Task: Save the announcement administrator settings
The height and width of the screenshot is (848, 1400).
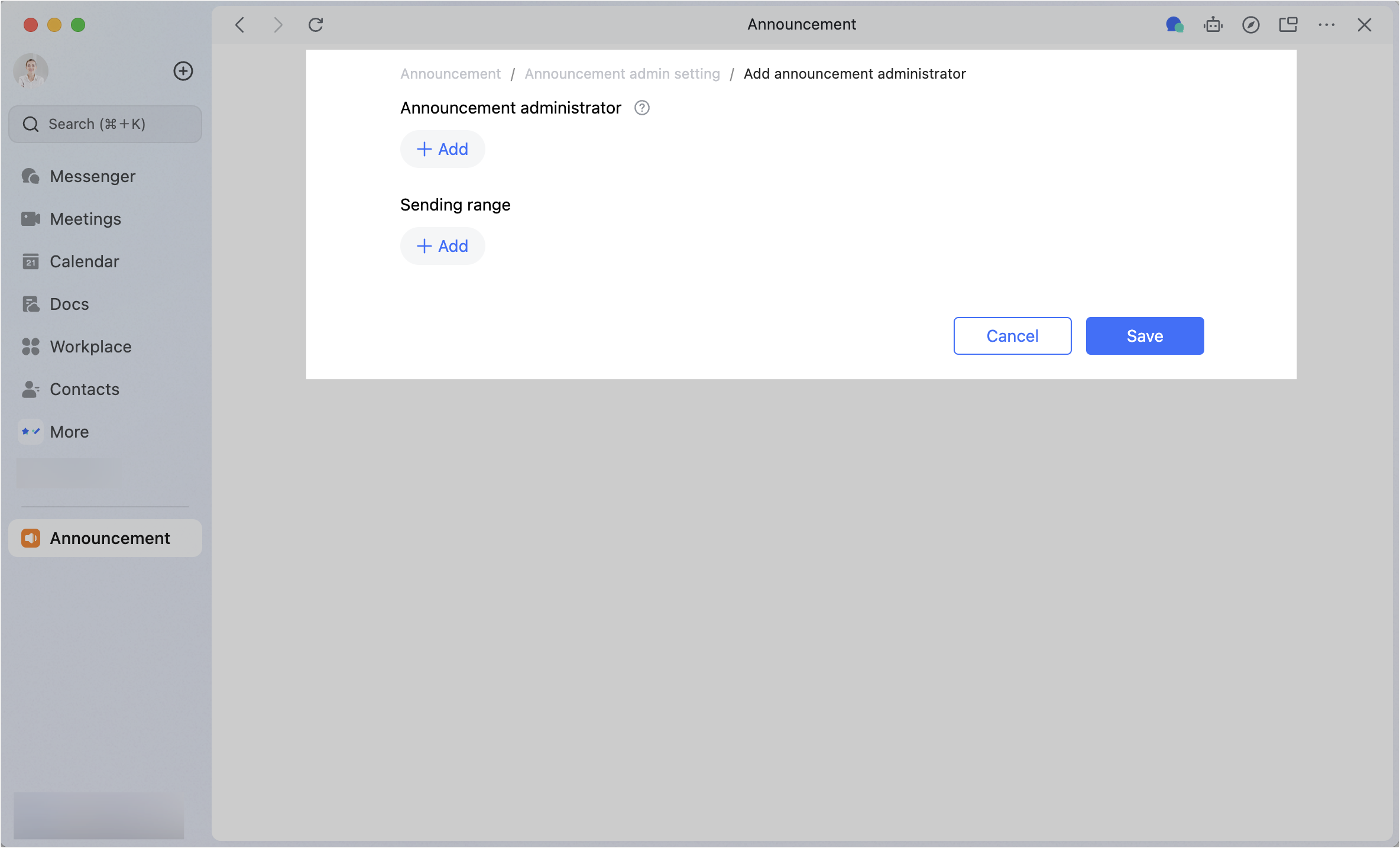Action: 1145,336
